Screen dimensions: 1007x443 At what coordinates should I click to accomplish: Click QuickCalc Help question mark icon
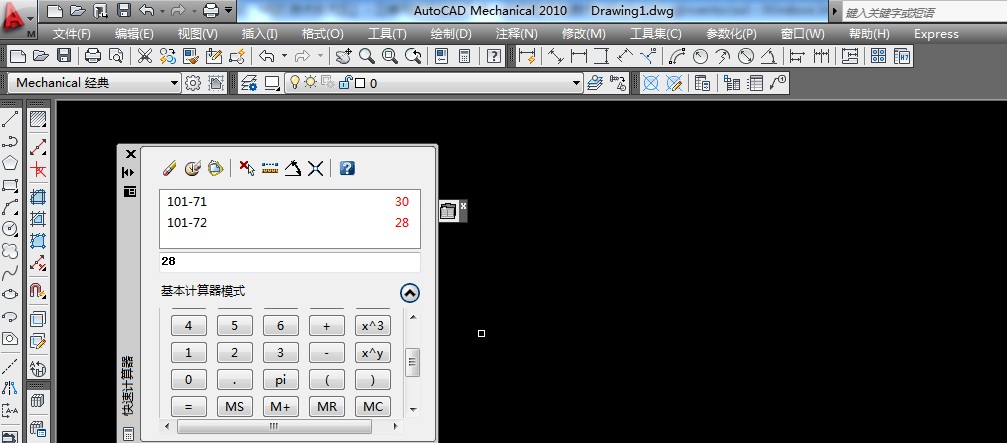[x=347, y=168]
